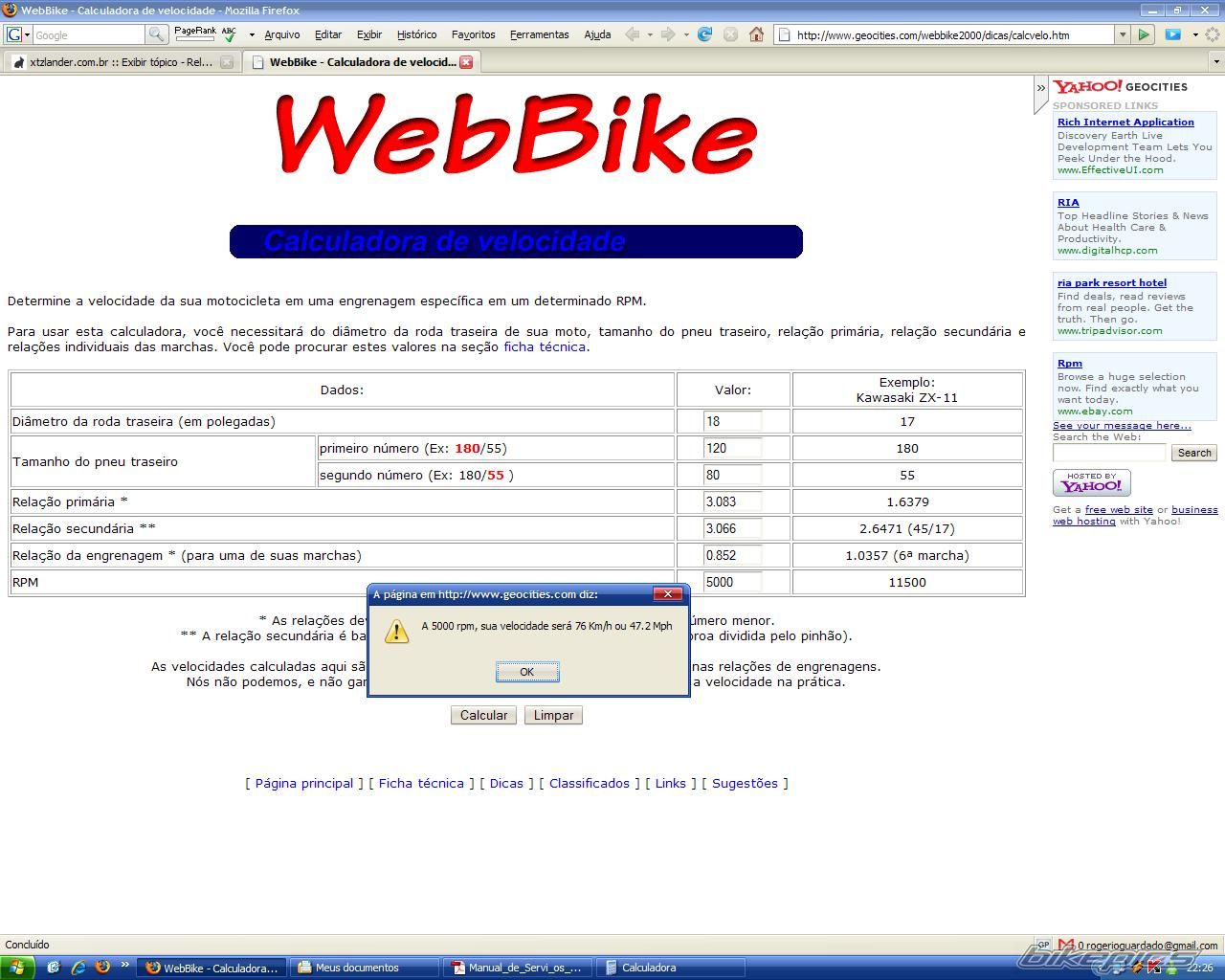
Task: Open Calculadora from the taskbar
Action: [x=670, y=968]
